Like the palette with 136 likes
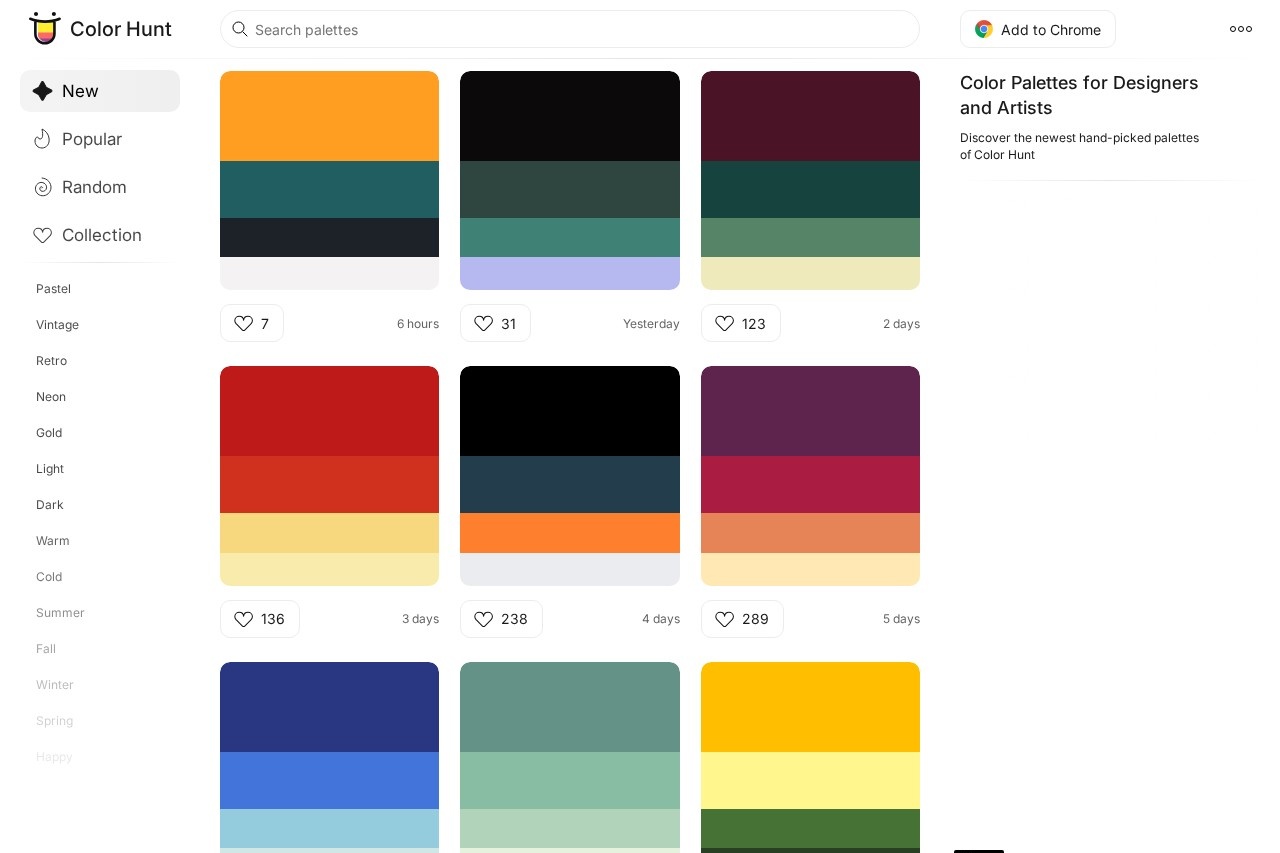The width and height of the screenshot is (1280, 853). [260, 619]
